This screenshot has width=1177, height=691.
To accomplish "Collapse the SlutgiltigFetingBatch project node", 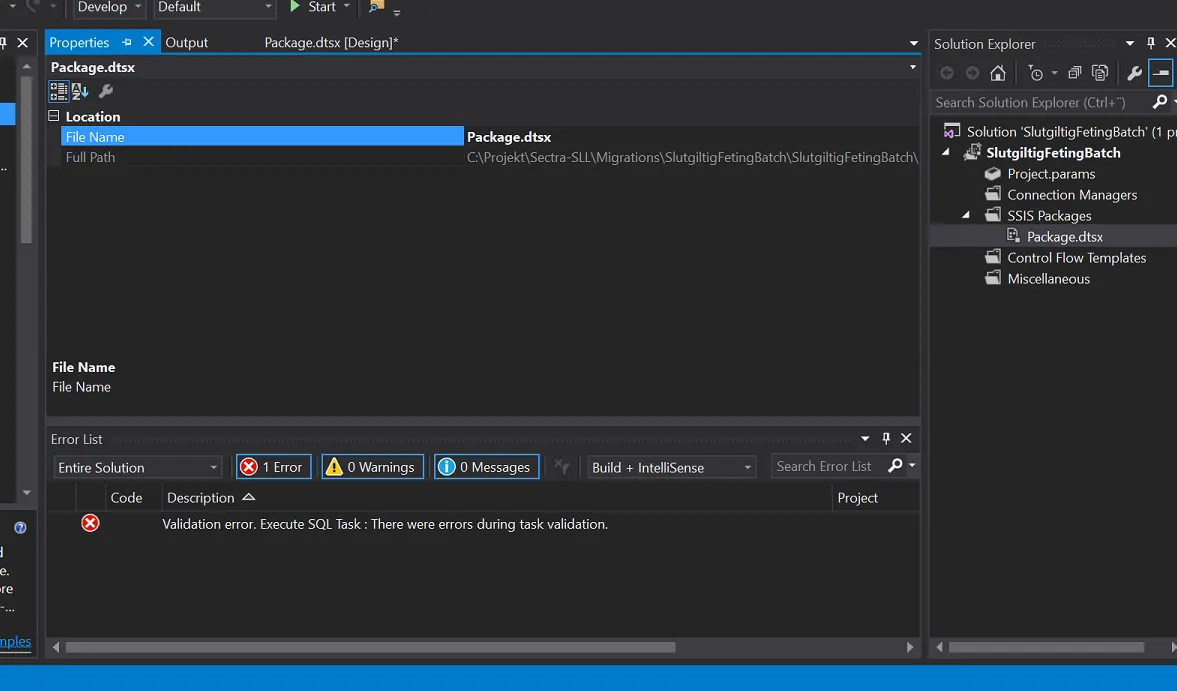I will [x=947, y=152].
